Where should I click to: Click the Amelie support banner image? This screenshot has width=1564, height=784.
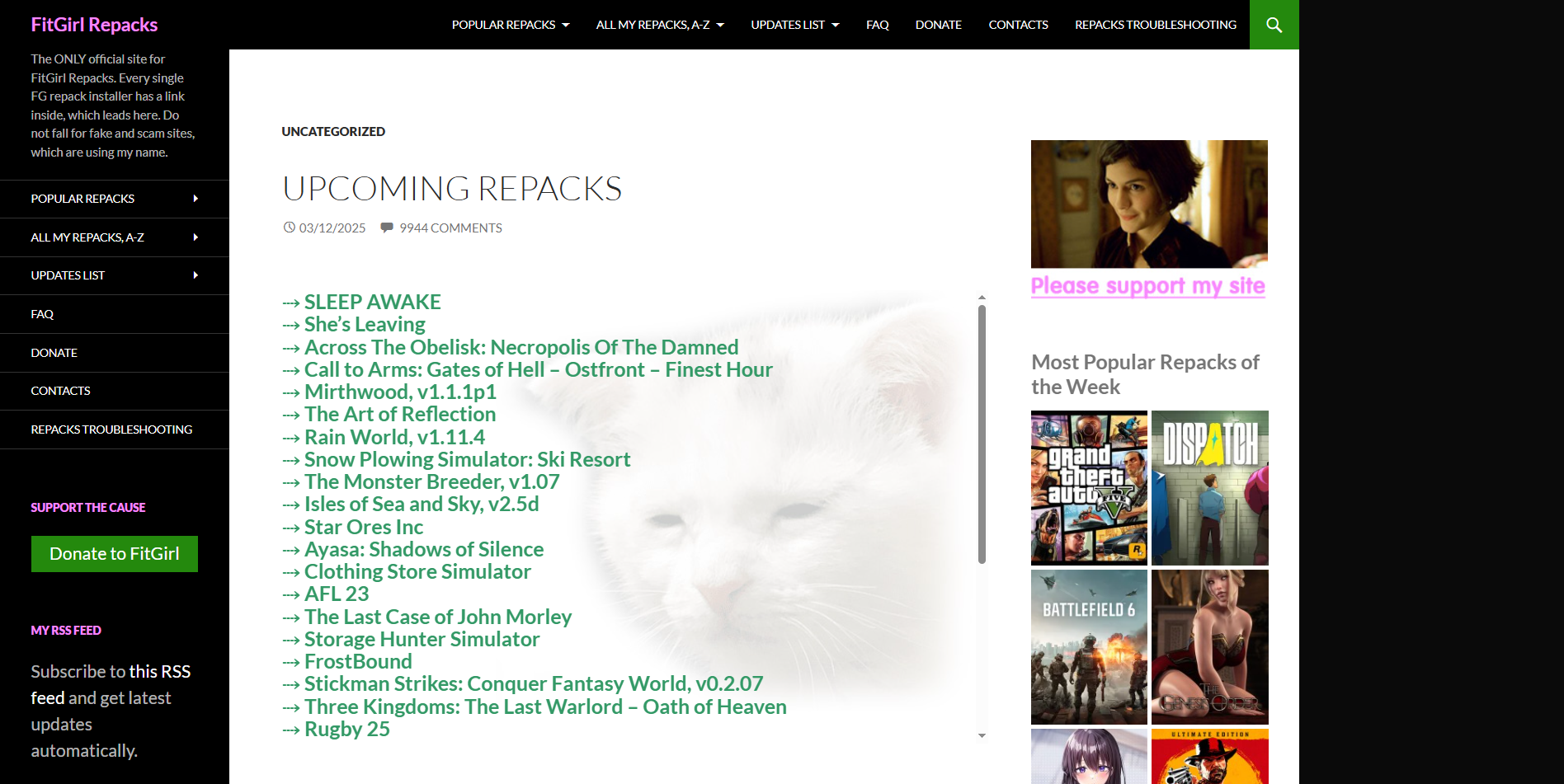point(1148,204)
